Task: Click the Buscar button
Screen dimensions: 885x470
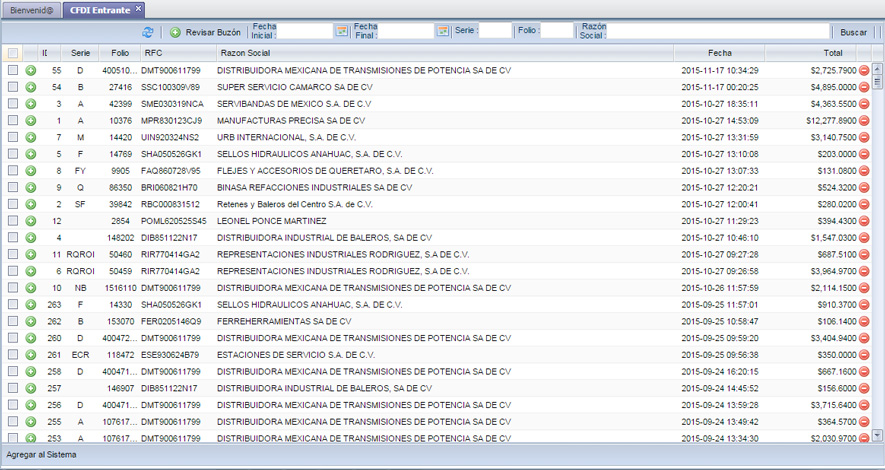Action: [853, 33]
